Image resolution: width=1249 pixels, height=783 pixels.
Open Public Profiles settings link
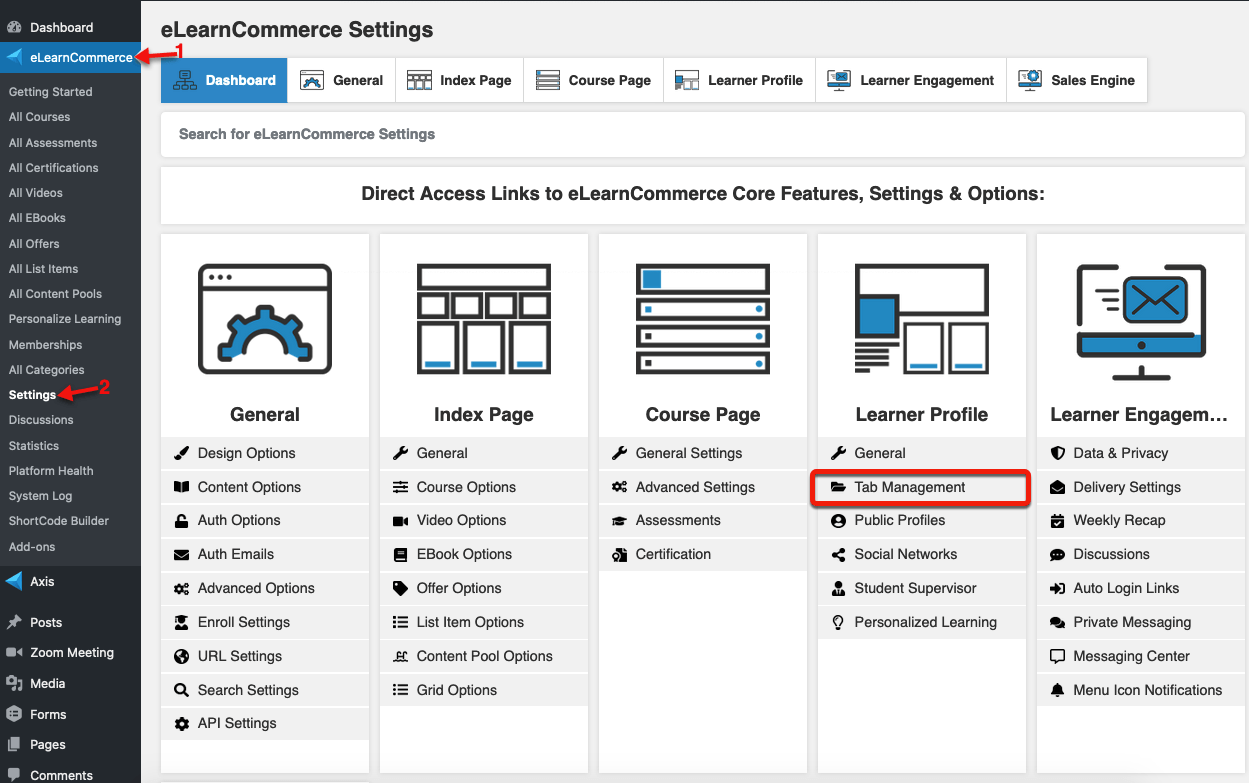point(922,520)
